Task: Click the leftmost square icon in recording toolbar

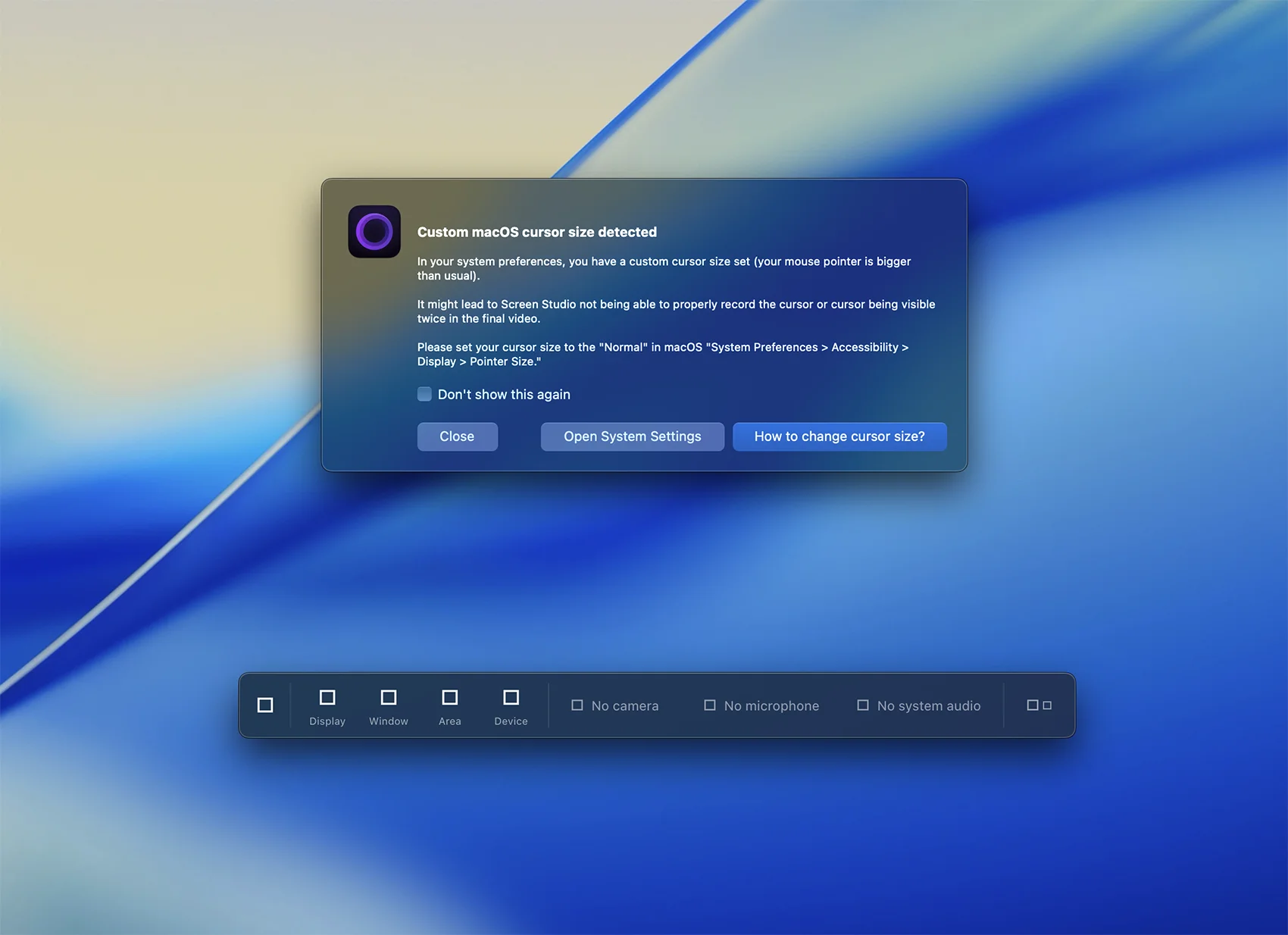Action: point(265,705)
